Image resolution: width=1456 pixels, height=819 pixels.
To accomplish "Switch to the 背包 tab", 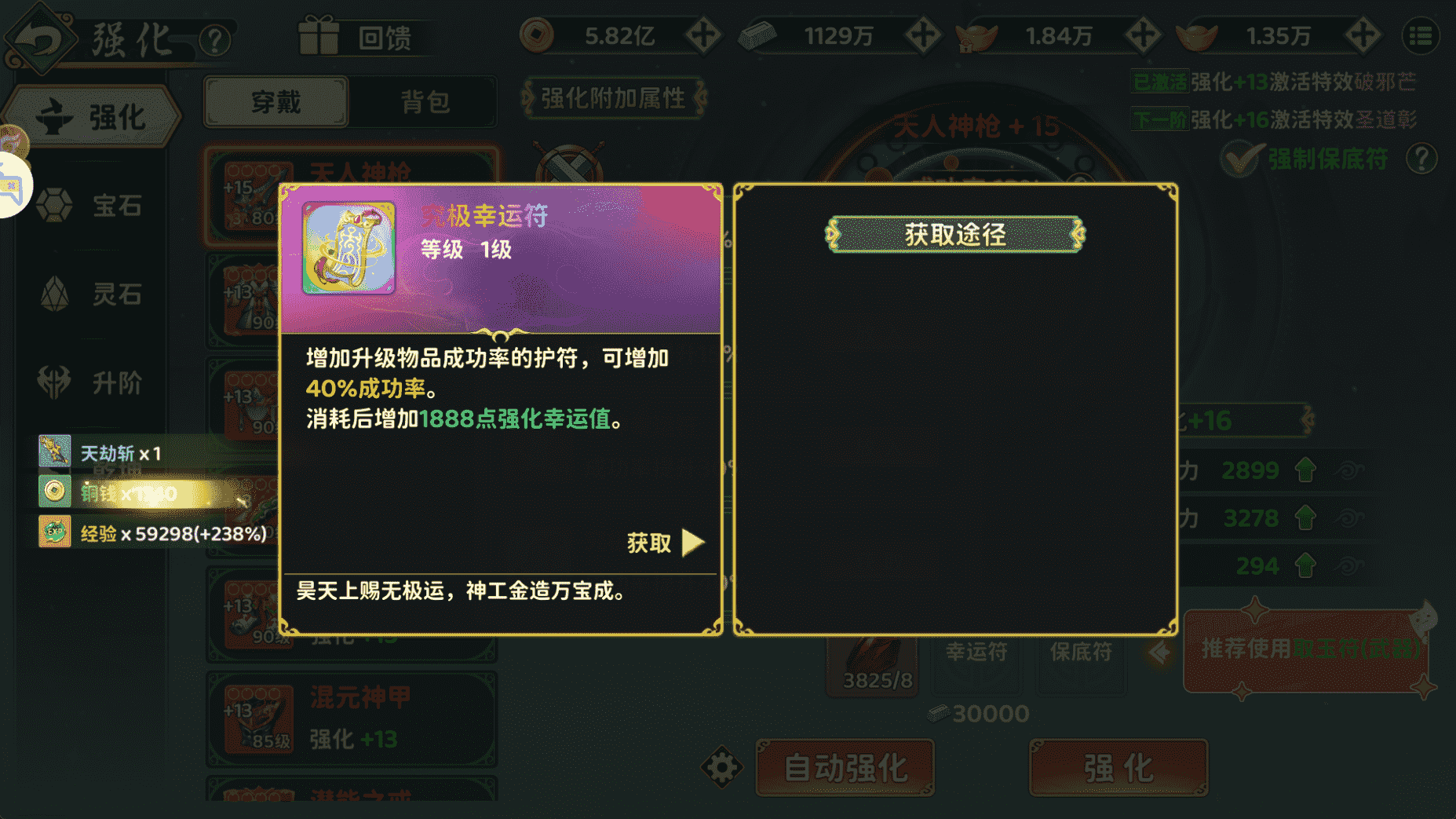I will [425, 101].
